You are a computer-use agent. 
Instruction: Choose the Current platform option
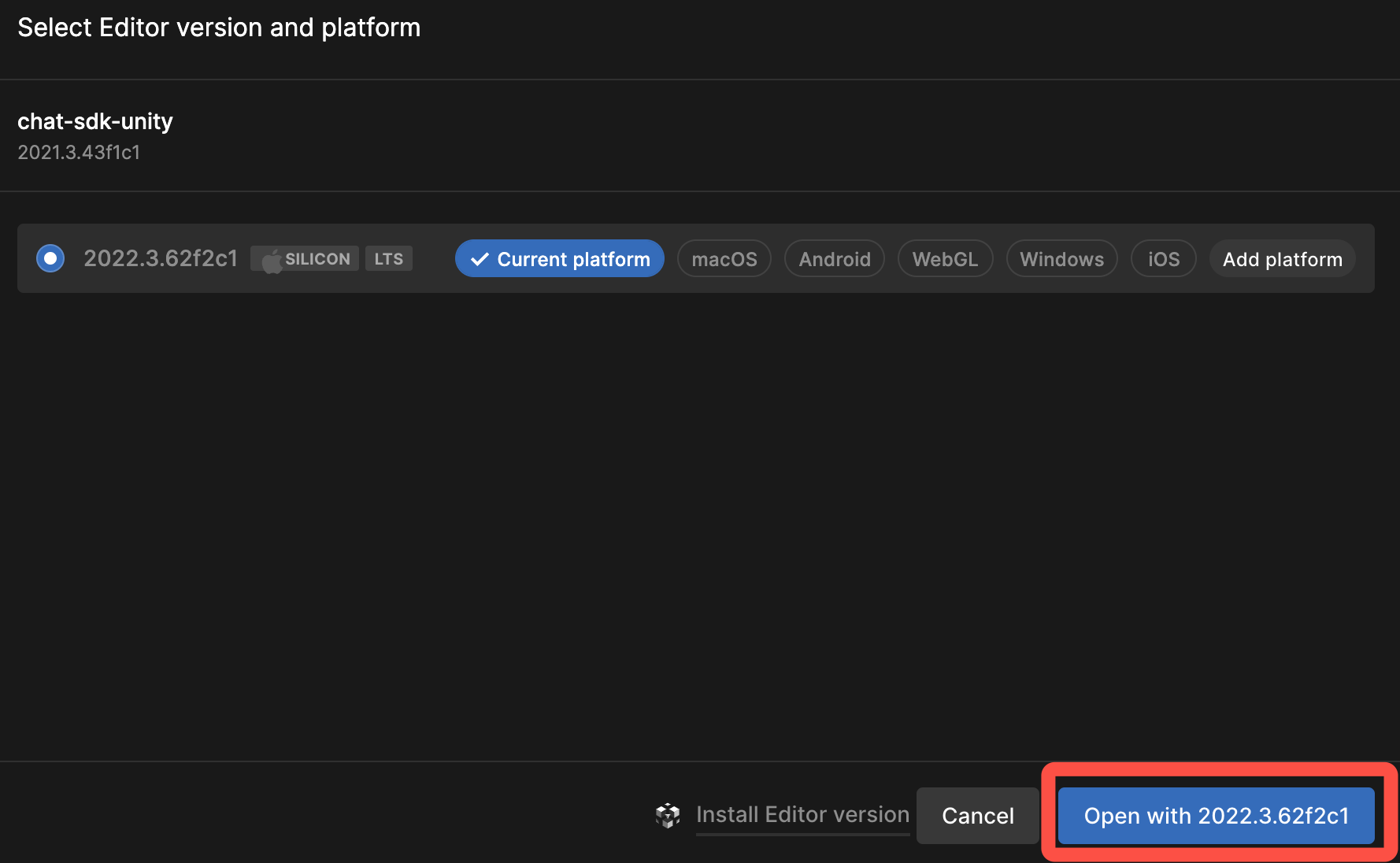560,258
